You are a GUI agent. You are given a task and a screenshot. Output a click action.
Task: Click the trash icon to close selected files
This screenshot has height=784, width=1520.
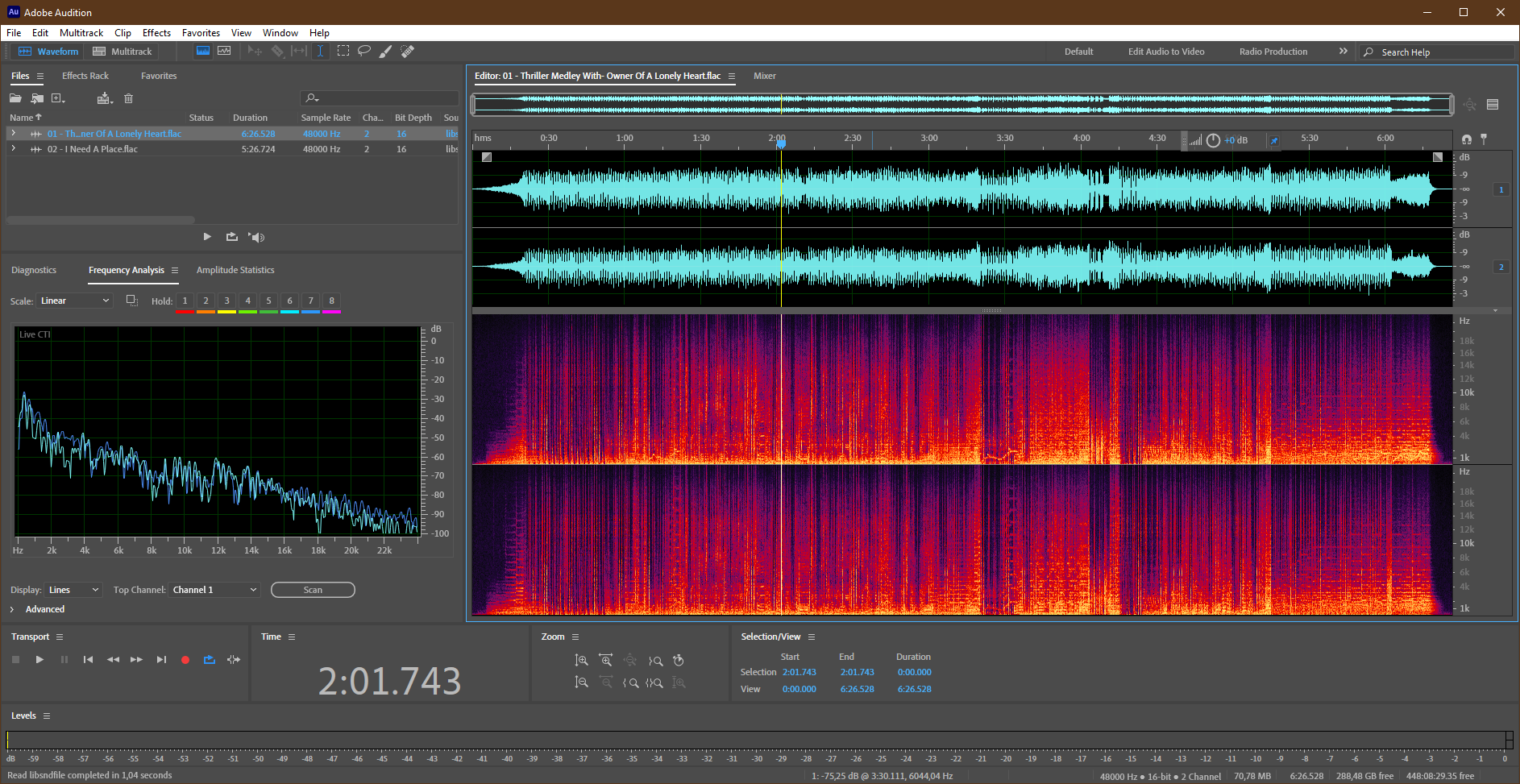pyautogui.click(x=128, y=98)
